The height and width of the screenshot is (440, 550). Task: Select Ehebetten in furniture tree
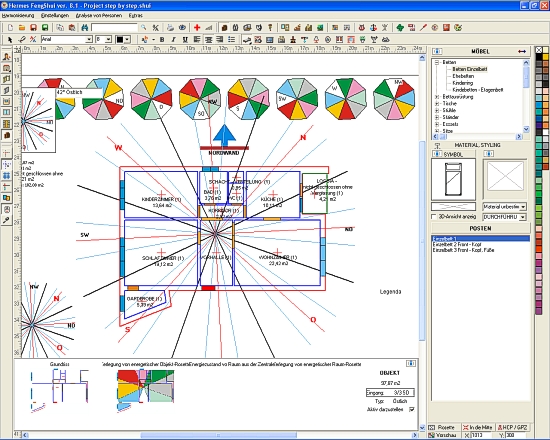click(463, 76)
